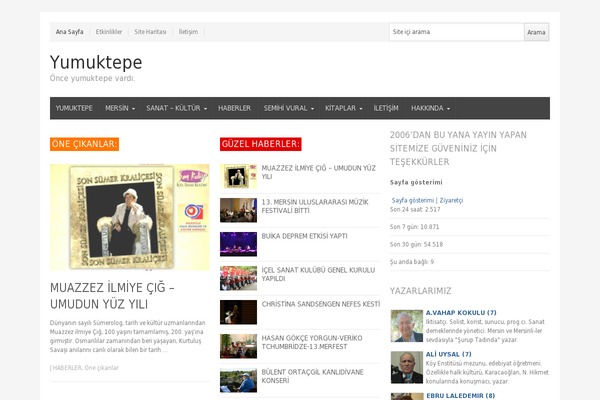Open HABERLER in main navigation
This screenshot has height=400, width=600.
pos(235,108)
